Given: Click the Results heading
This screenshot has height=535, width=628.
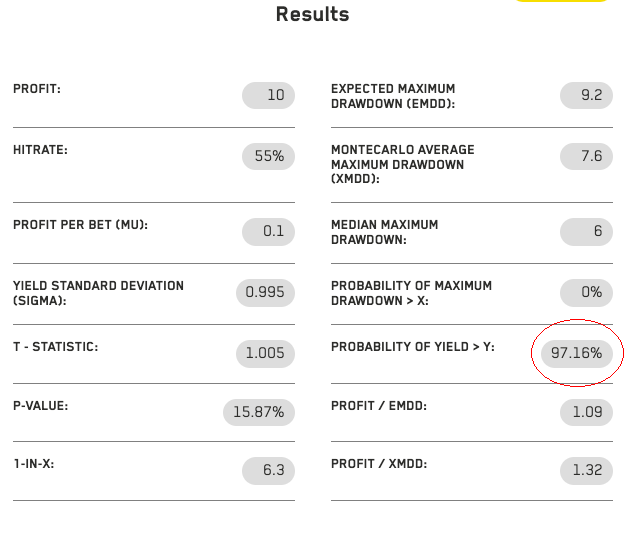Looking at the screenshot, I should [312, 15].
